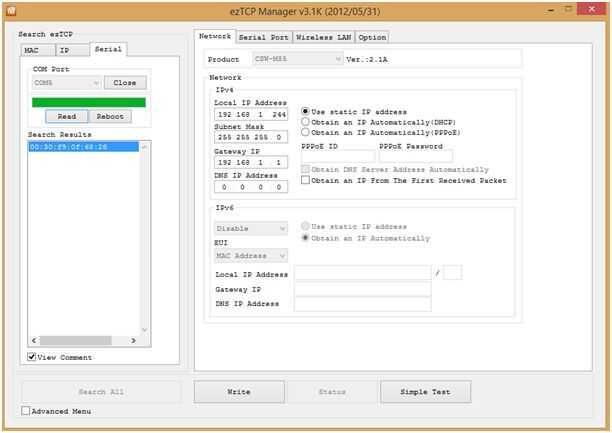Open the Serial Port tab
The height and width of the screenshot is (433, 612).
pyautogui.click(x=264, y=37)
